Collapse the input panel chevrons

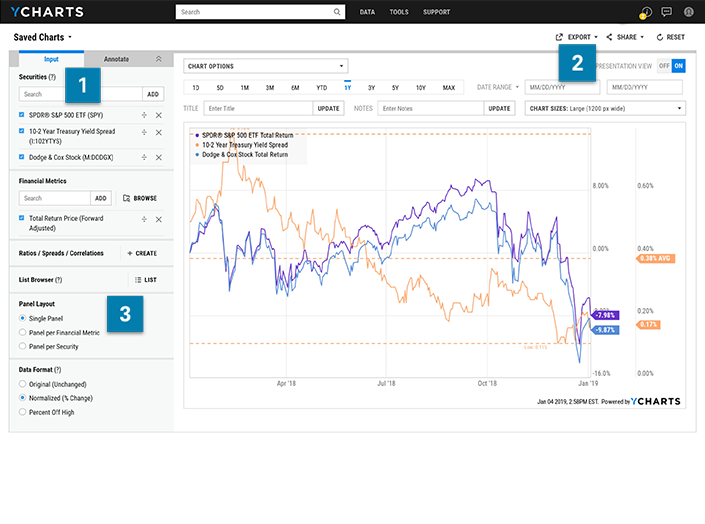(159, 59)
